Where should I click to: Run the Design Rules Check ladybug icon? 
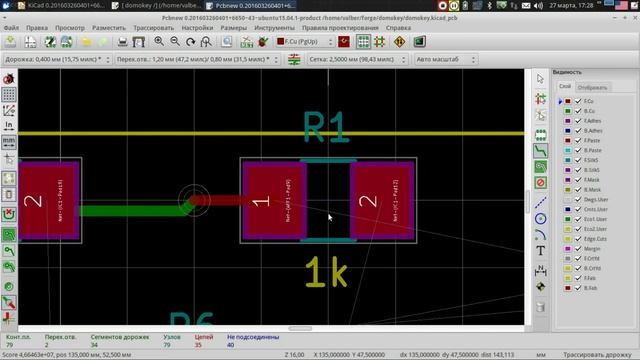coord(263,41)
